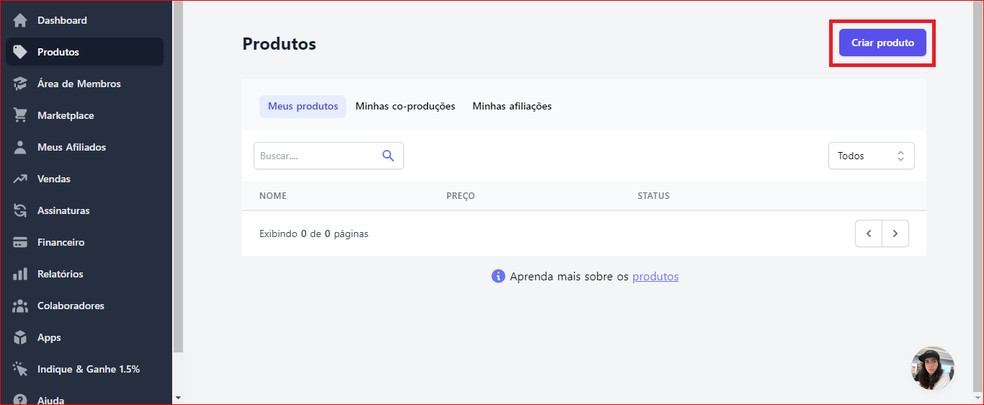984x405 pixels.
Task: Go to the previous page arrow
Action: pos(868,234)
